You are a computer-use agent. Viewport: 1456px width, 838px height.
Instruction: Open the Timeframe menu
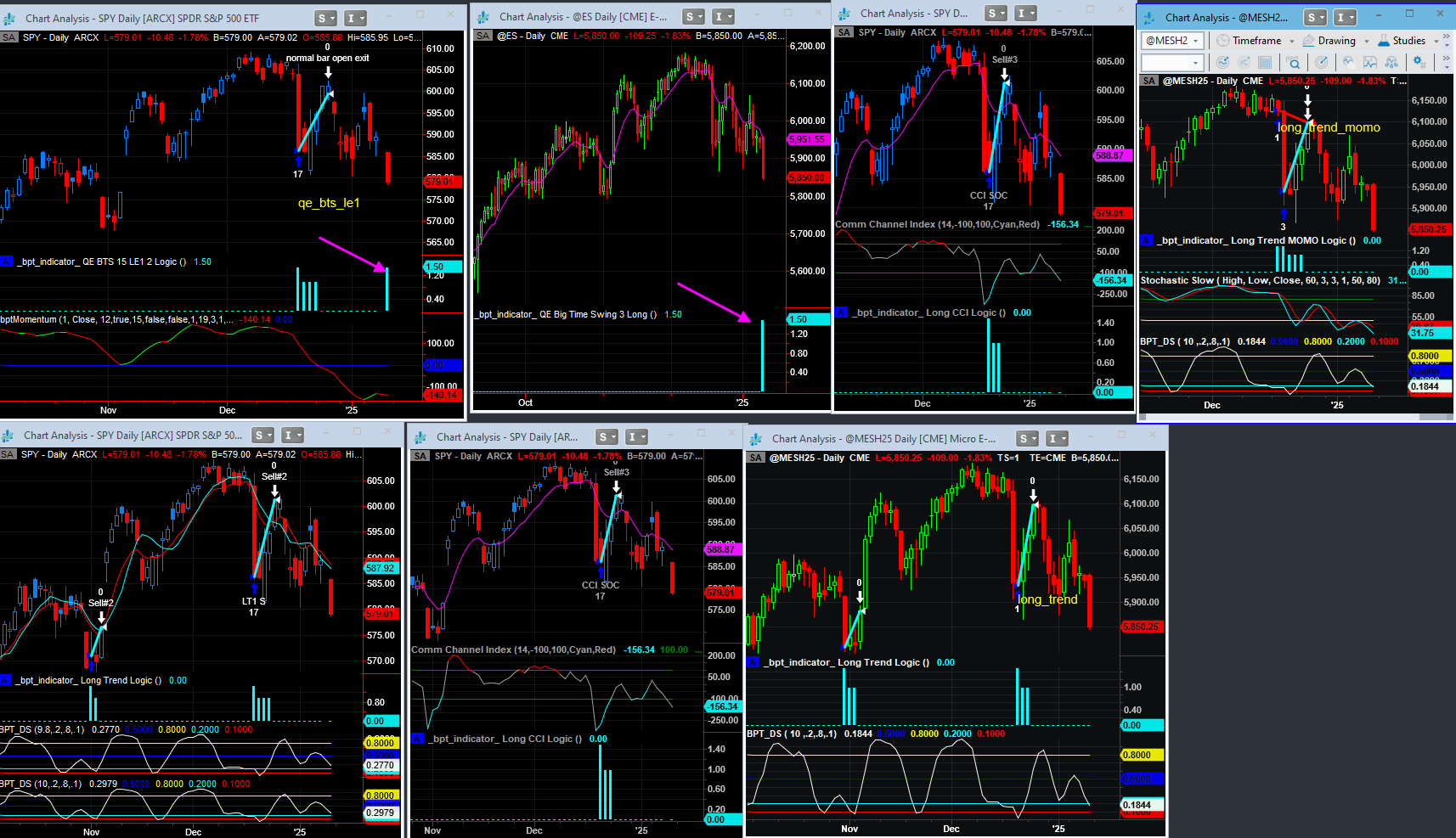pos(1256,41)
